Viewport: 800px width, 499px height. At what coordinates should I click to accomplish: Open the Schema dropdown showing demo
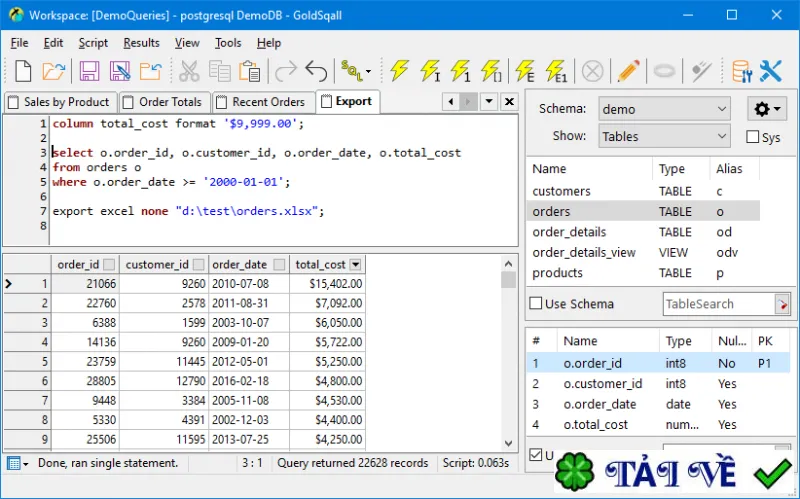click(664, 109)
